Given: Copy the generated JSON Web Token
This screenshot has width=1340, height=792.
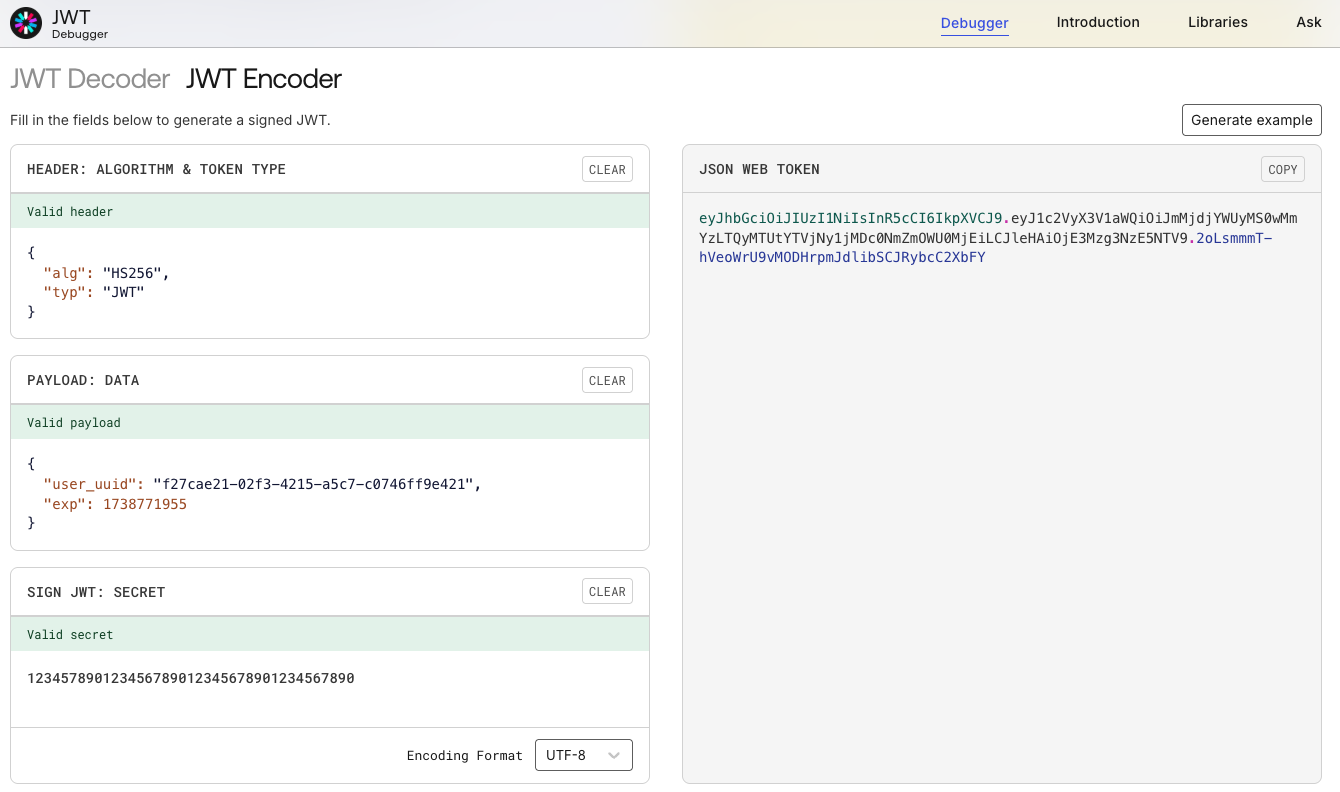Looking at the screenshot, I should pyautogui.click(x=1282, y=170).
